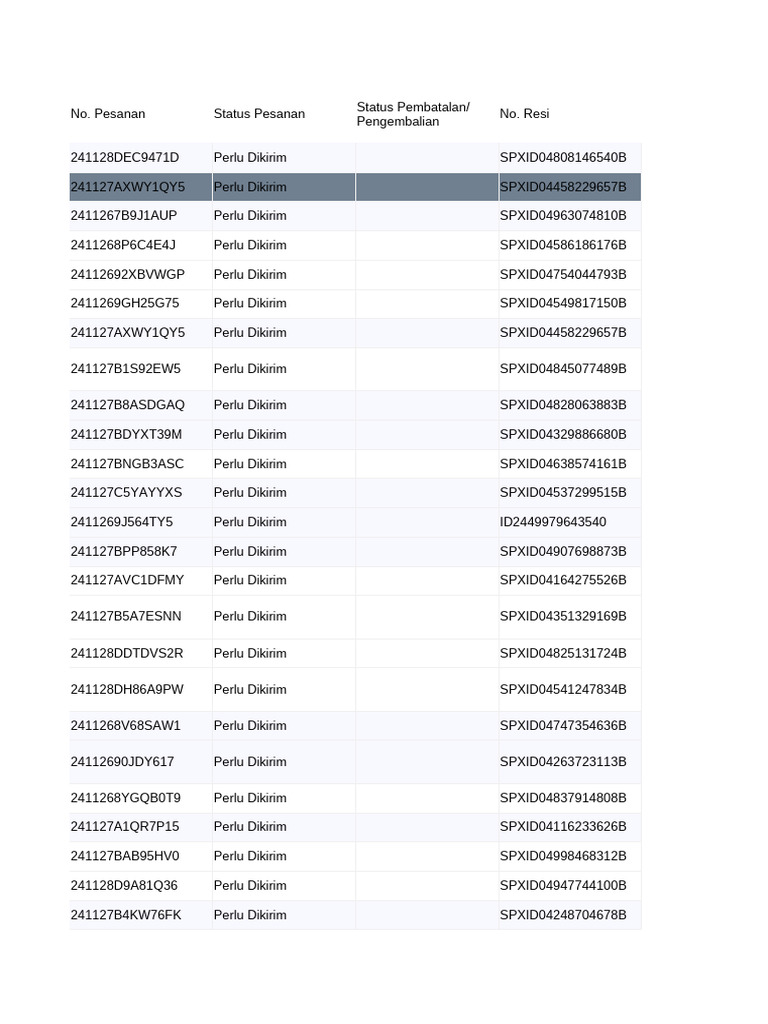This screenshot has height=1024, width=768.
Task: Select tracking number SPXID04248704678B
Action: click(x=563, y=915)
